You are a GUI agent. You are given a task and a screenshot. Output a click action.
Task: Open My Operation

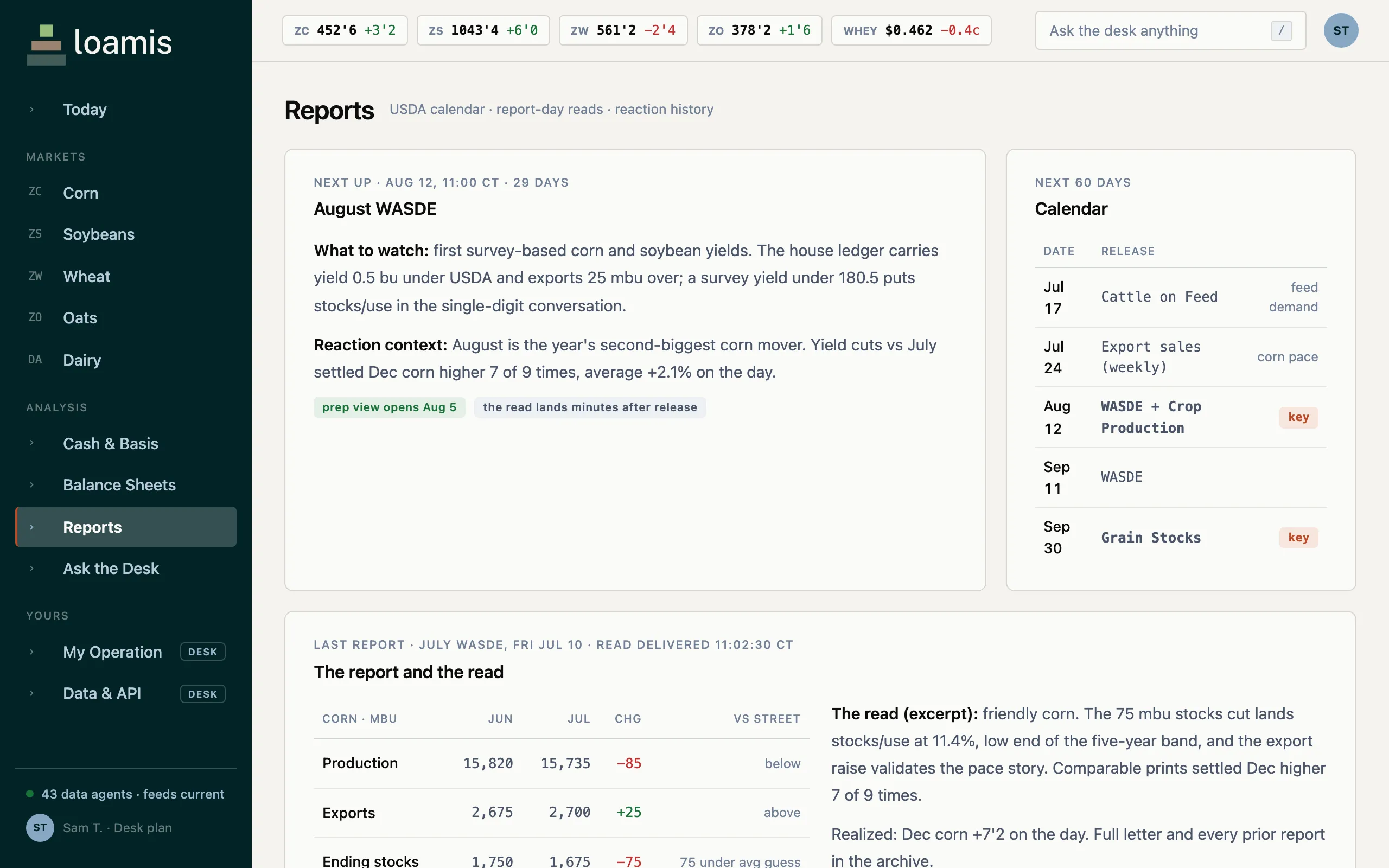point(126,652)
